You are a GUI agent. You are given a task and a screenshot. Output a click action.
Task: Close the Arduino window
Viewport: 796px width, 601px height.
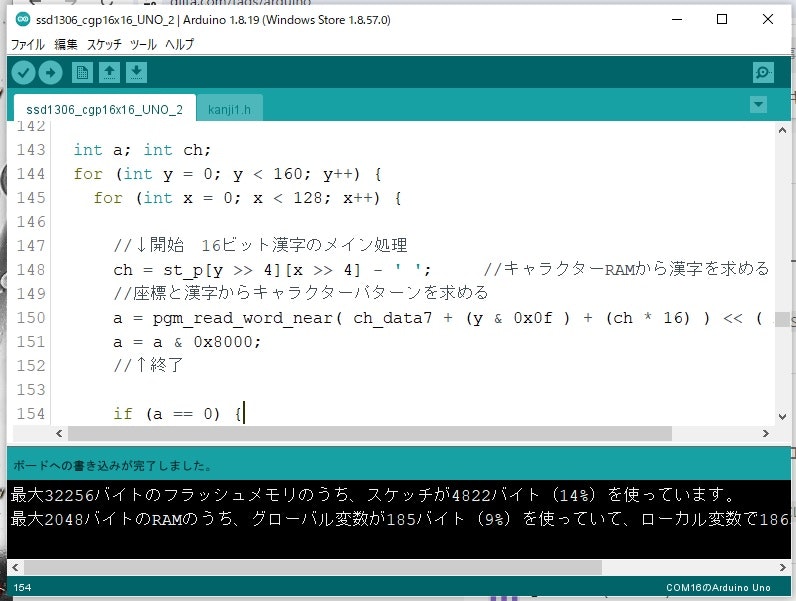(768, 19)
